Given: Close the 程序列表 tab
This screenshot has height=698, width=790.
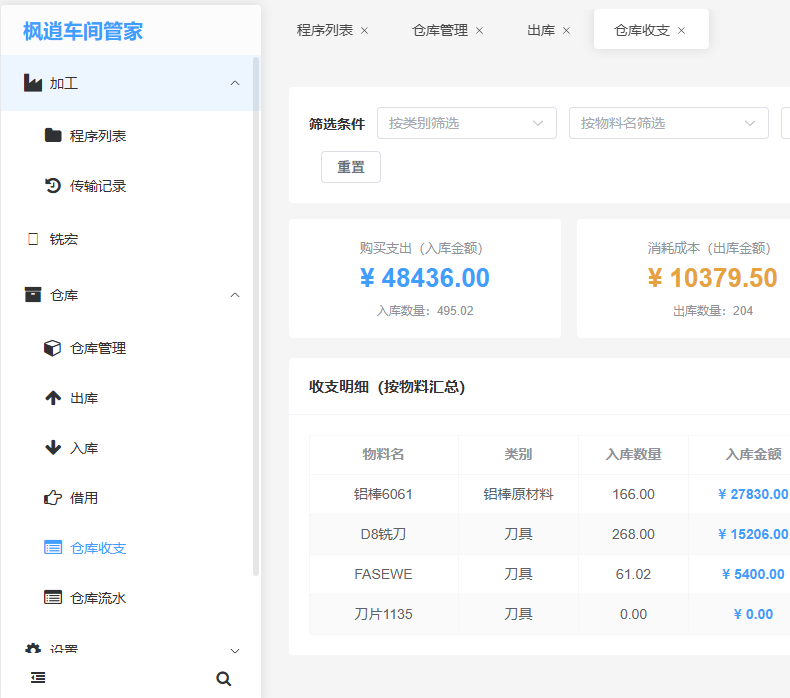Looking at the screenshot, I should [x=364, y=31].
